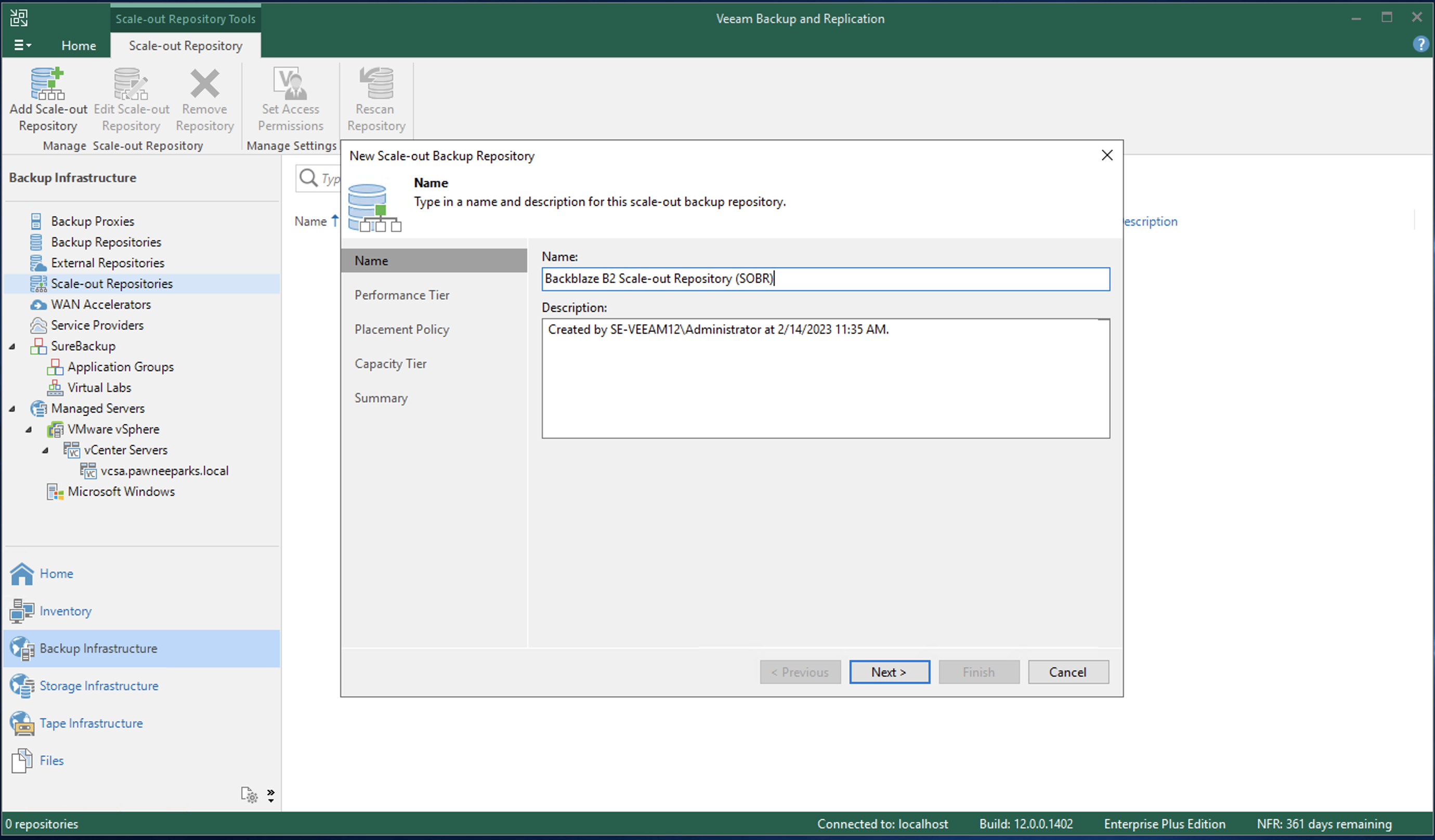Expand hidden navigation buttons chevron
The image size is (1435, 840).
point(270,796)
